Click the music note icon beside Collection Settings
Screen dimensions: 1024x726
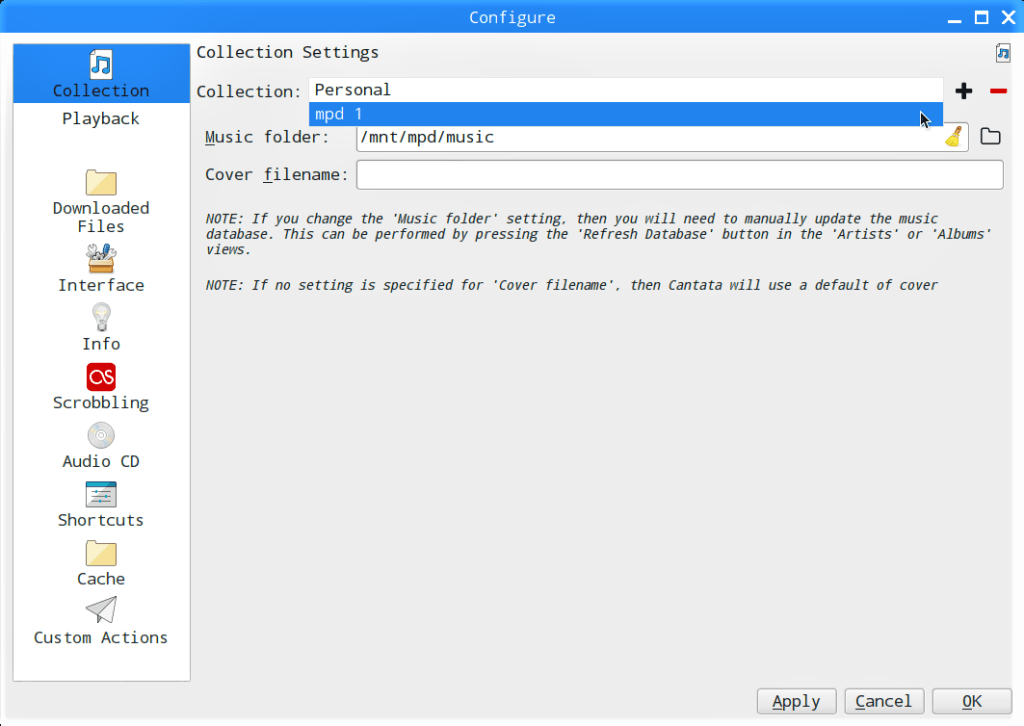(x=1002, y=53)
